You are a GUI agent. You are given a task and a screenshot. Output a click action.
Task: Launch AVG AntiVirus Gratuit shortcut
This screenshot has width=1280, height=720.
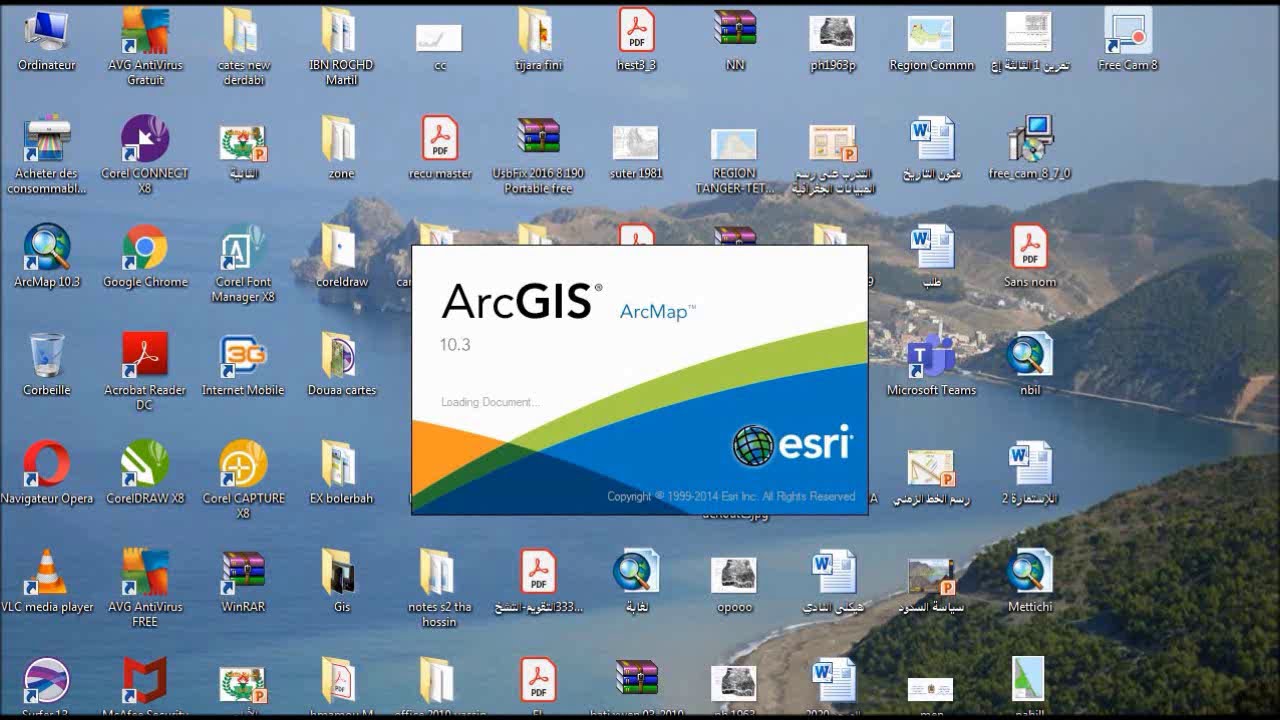tap(145, 32)
